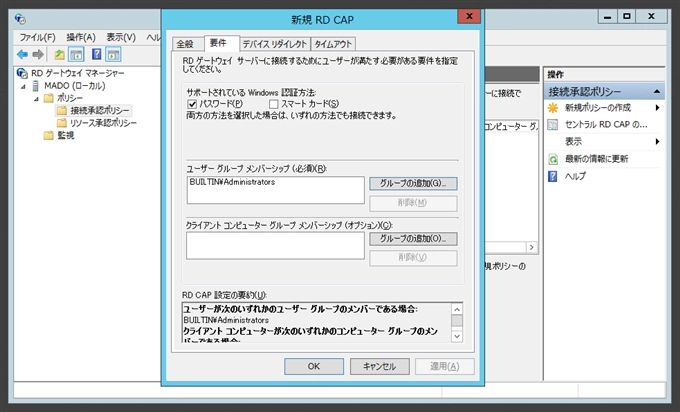The height and width of the screenshot is (412, 680).
Task: Toggle the console tree pane toolbar icon
Action: (x=76, y=54)
